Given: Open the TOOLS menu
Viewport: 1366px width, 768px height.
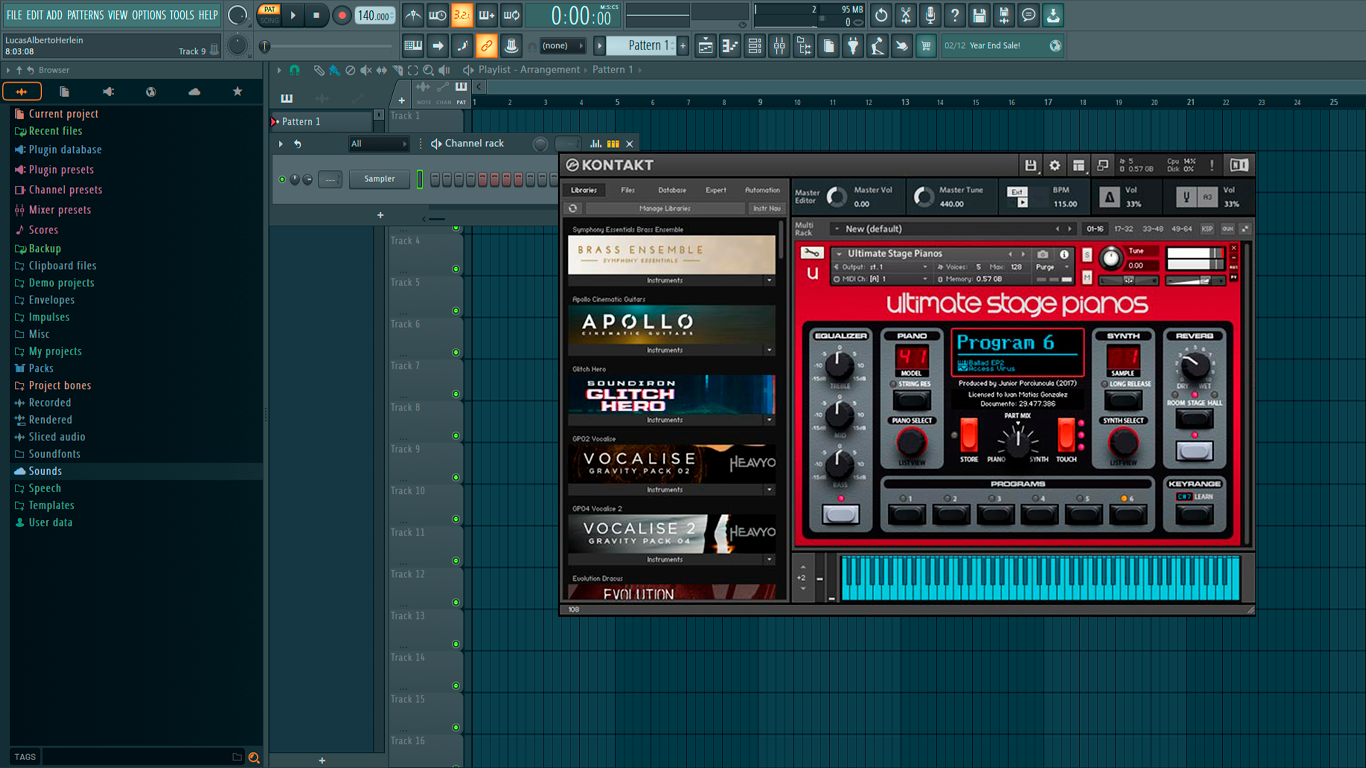Looking at the screenshot, I should click(182, 15).
